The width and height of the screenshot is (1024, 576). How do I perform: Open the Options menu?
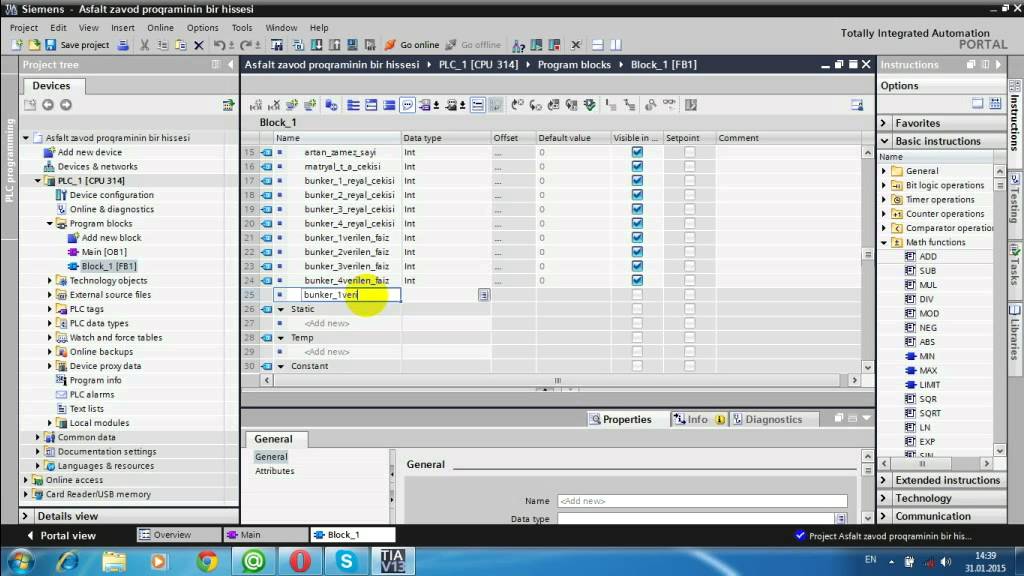click(202, 27)
